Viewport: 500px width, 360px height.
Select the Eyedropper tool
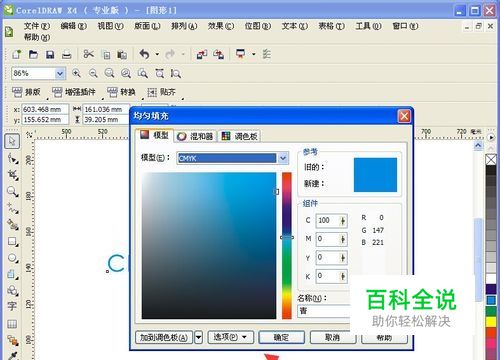[x=13, y=355]
